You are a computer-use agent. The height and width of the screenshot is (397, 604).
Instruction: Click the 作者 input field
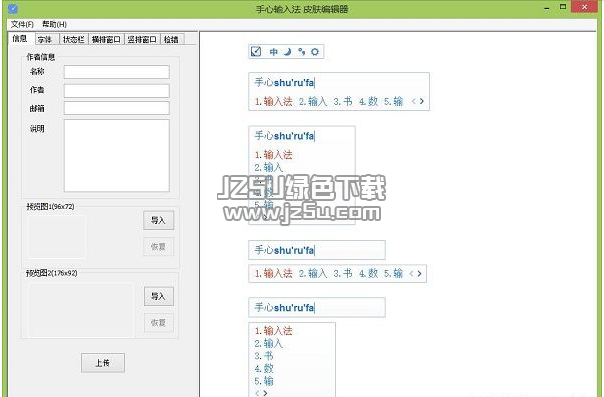[117, 91]
